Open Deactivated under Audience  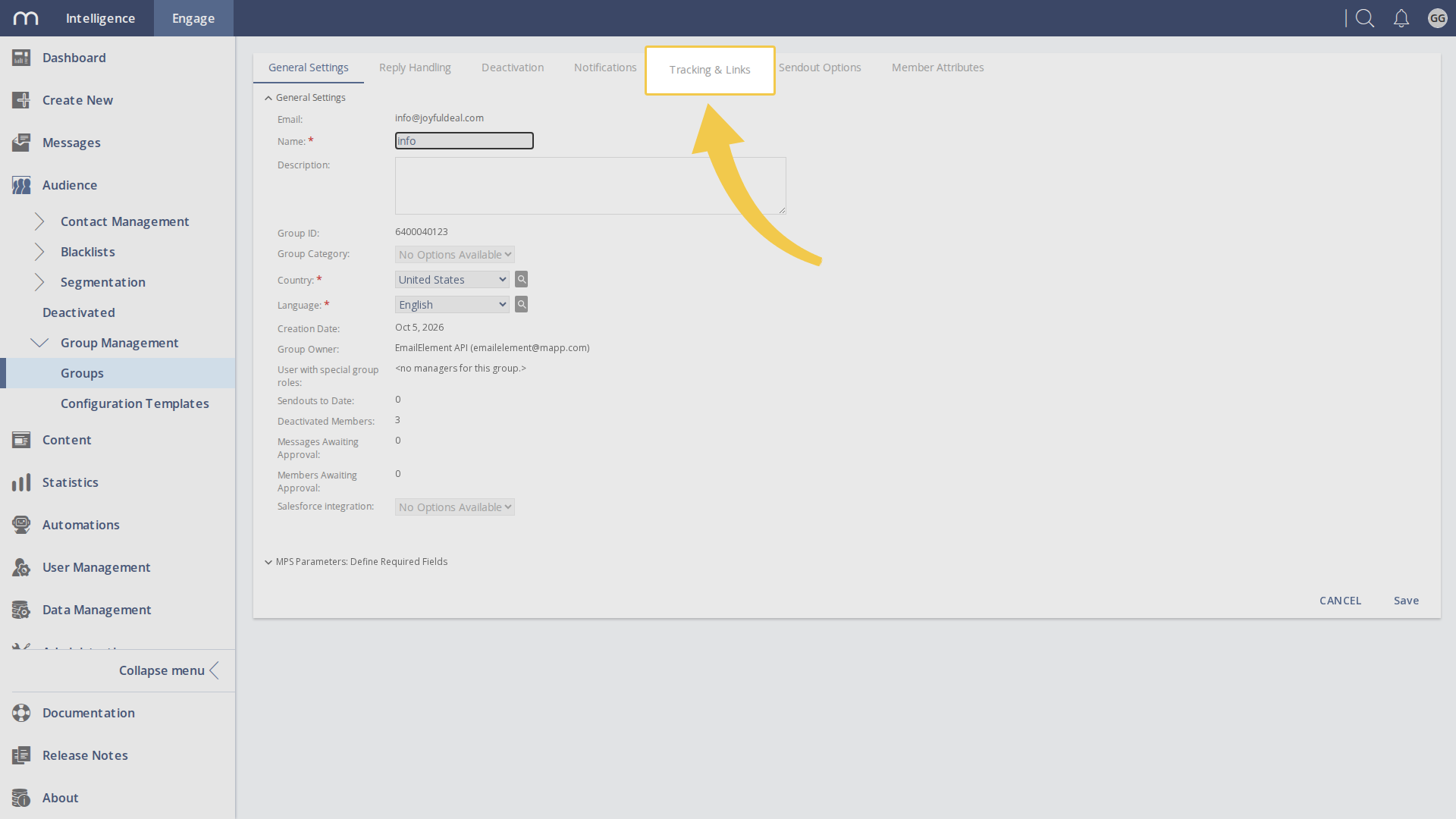pyautogui.click(x=79, y=312)
